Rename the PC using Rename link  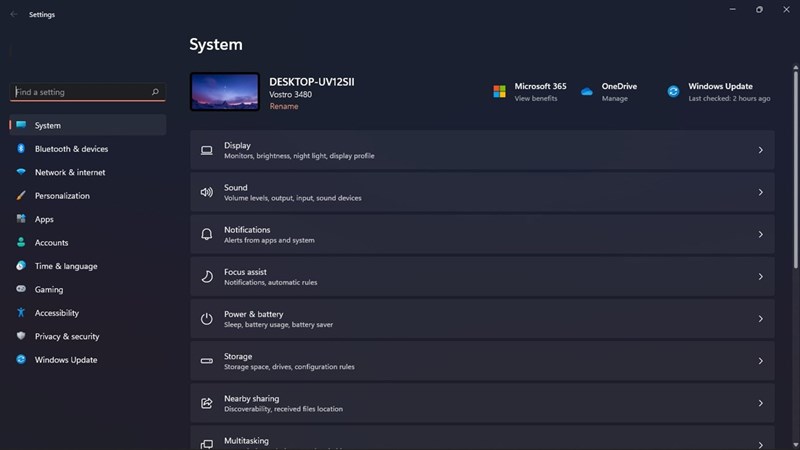[x=284, y=107]
